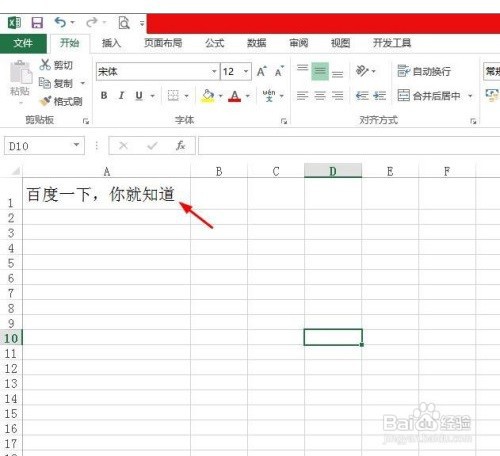Expand the font color dropdown
This screenshot has height=456, width=500.
(x=248, y=96)
